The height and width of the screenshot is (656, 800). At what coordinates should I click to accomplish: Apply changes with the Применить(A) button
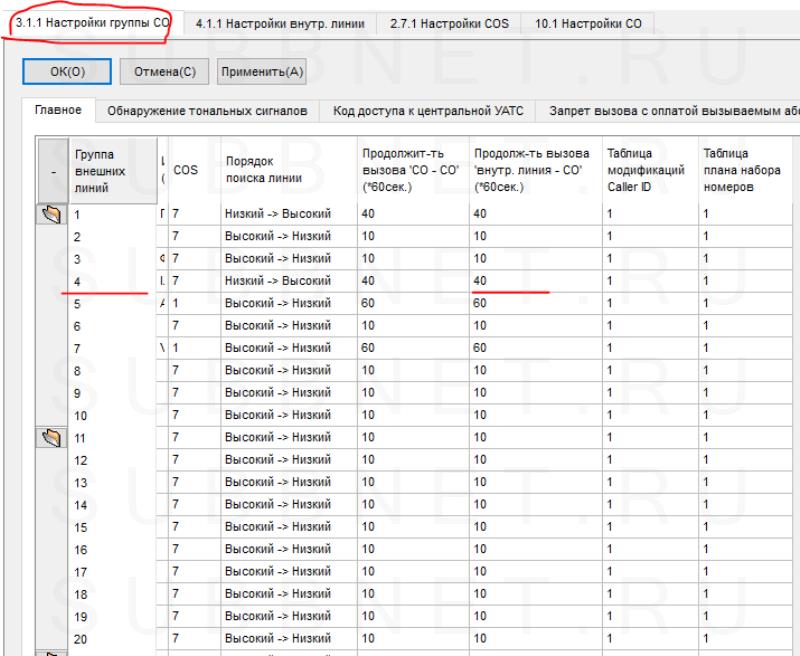point(261,71)
